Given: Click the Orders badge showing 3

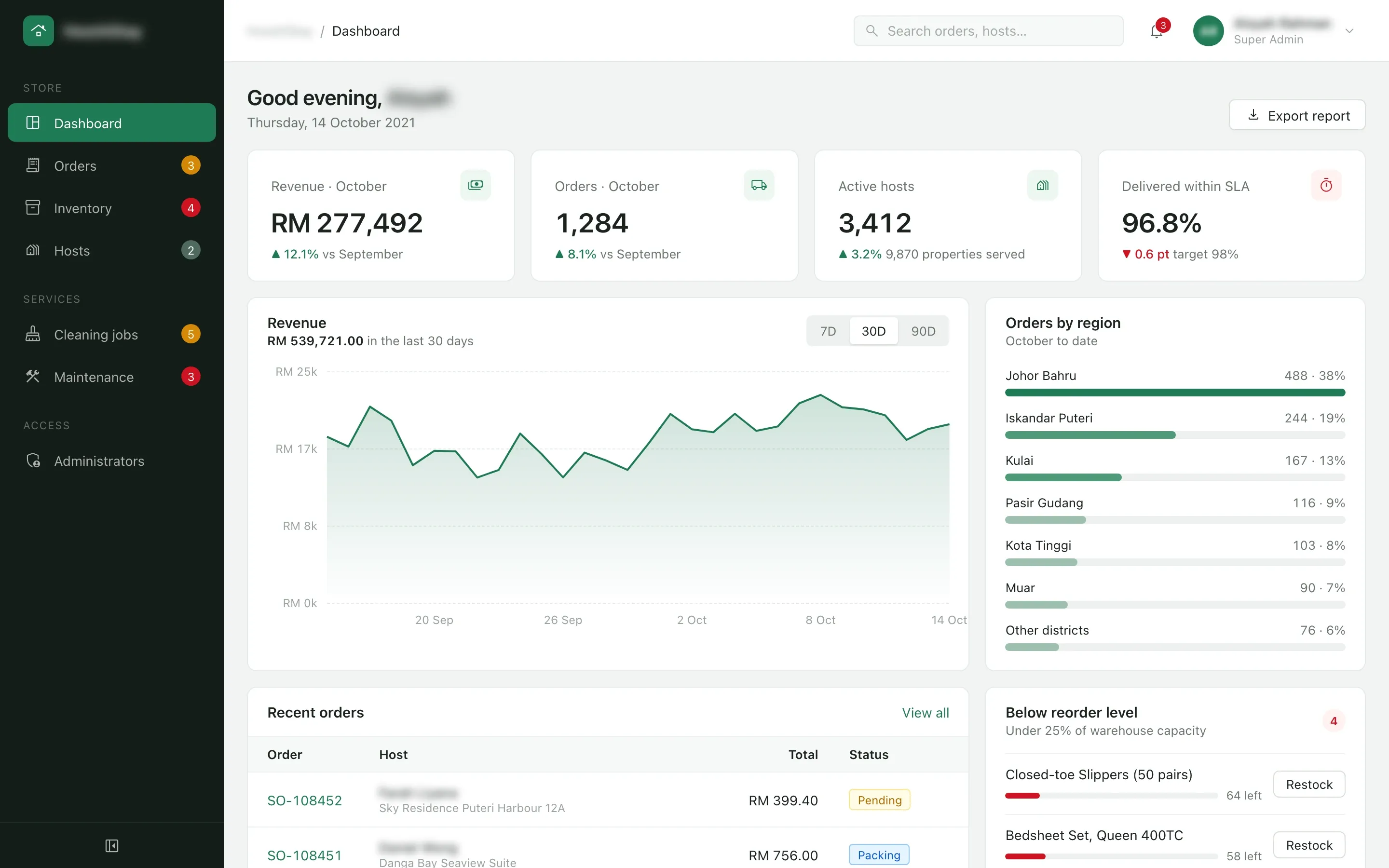Looking at the screenshot, I should (191, 166).
